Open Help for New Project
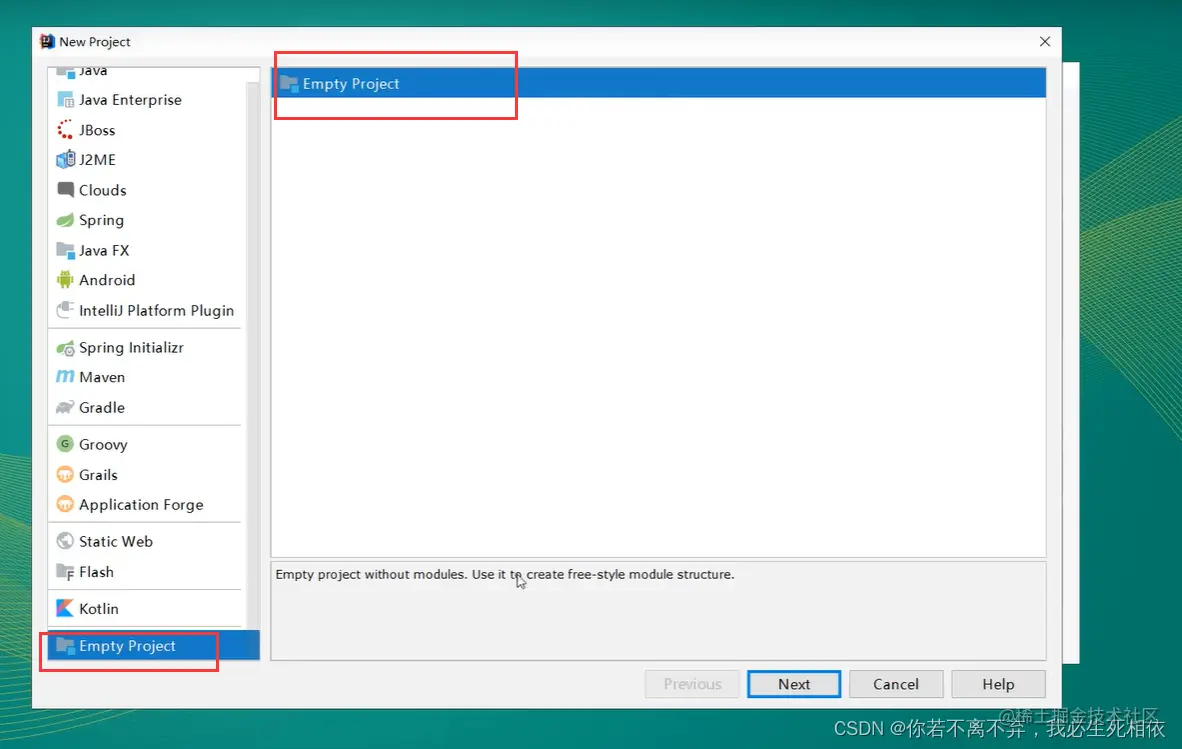1182x749 pixels. coord(998,684)
